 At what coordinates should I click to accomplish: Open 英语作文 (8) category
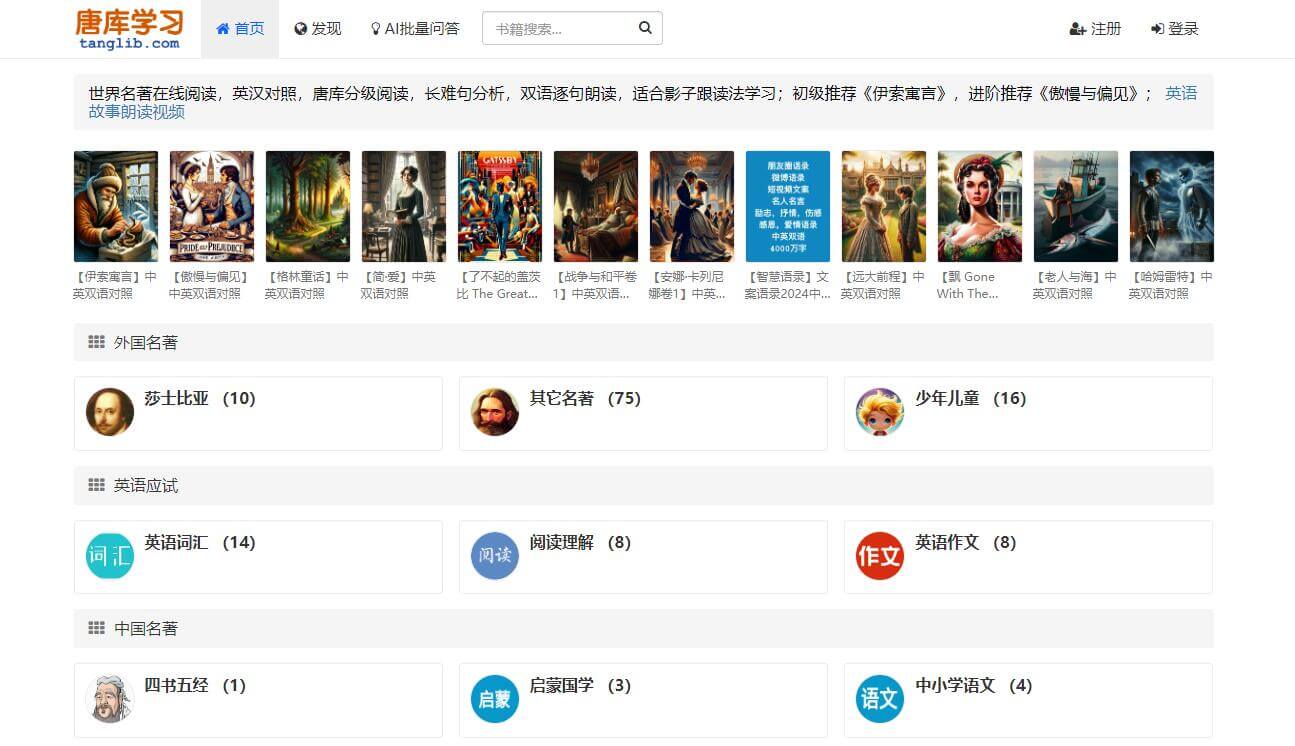tap(965, 542)
